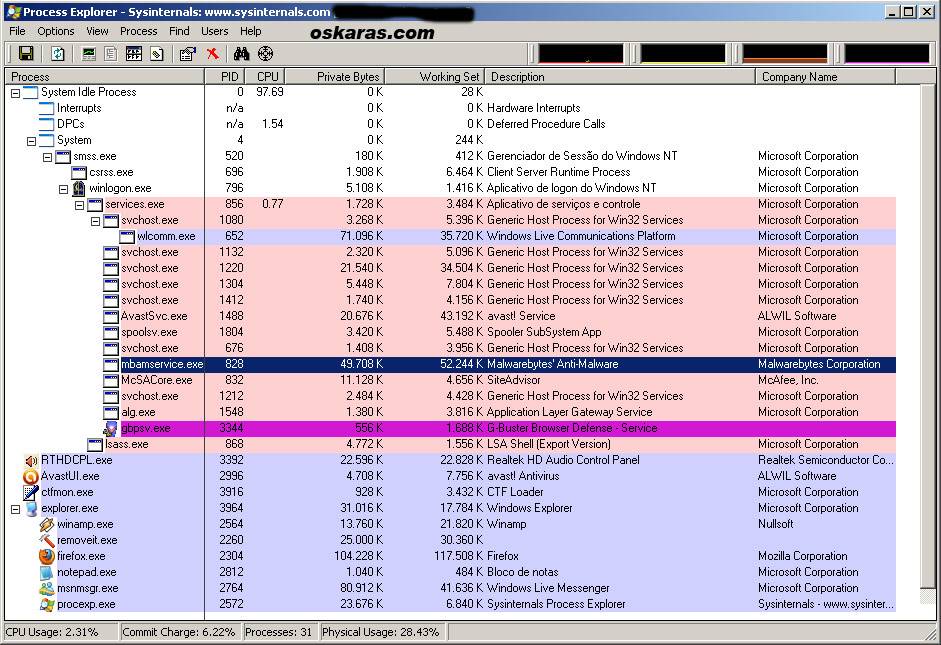
Task: Open the Options menu
Action: pyautogui.click(x=56, y=31)
